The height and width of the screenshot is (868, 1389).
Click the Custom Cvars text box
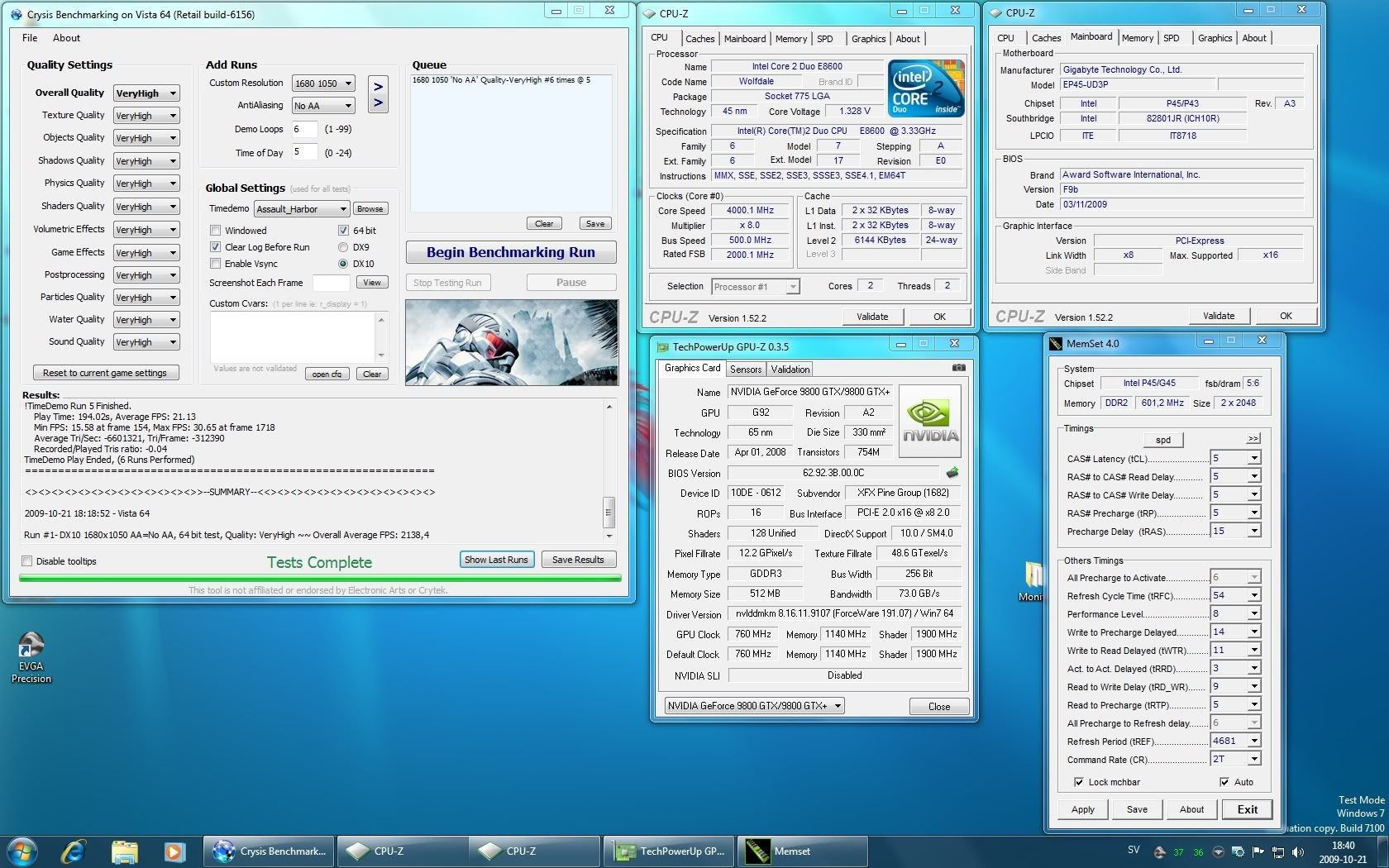294,336
